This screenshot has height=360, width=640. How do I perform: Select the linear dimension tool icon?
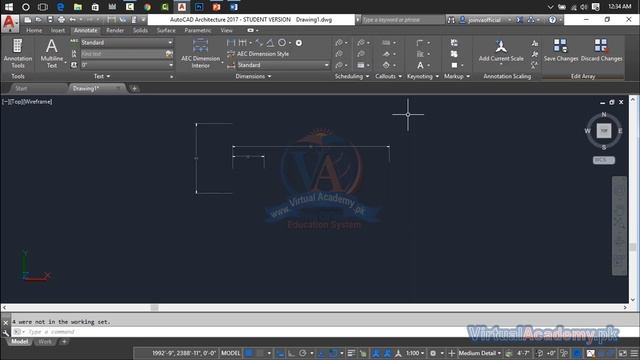pos(231,43)
